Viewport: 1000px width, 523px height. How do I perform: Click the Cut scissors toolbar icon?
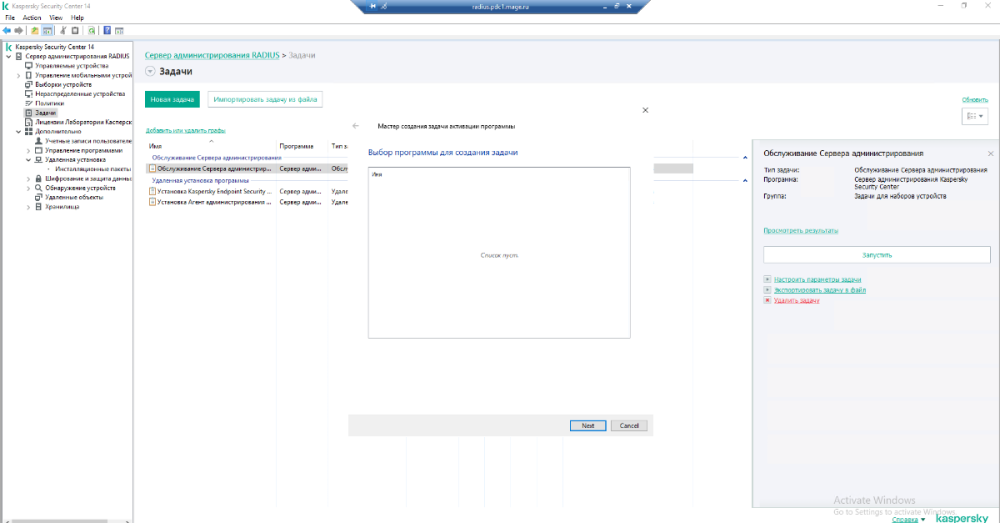[x=63, y=31]
